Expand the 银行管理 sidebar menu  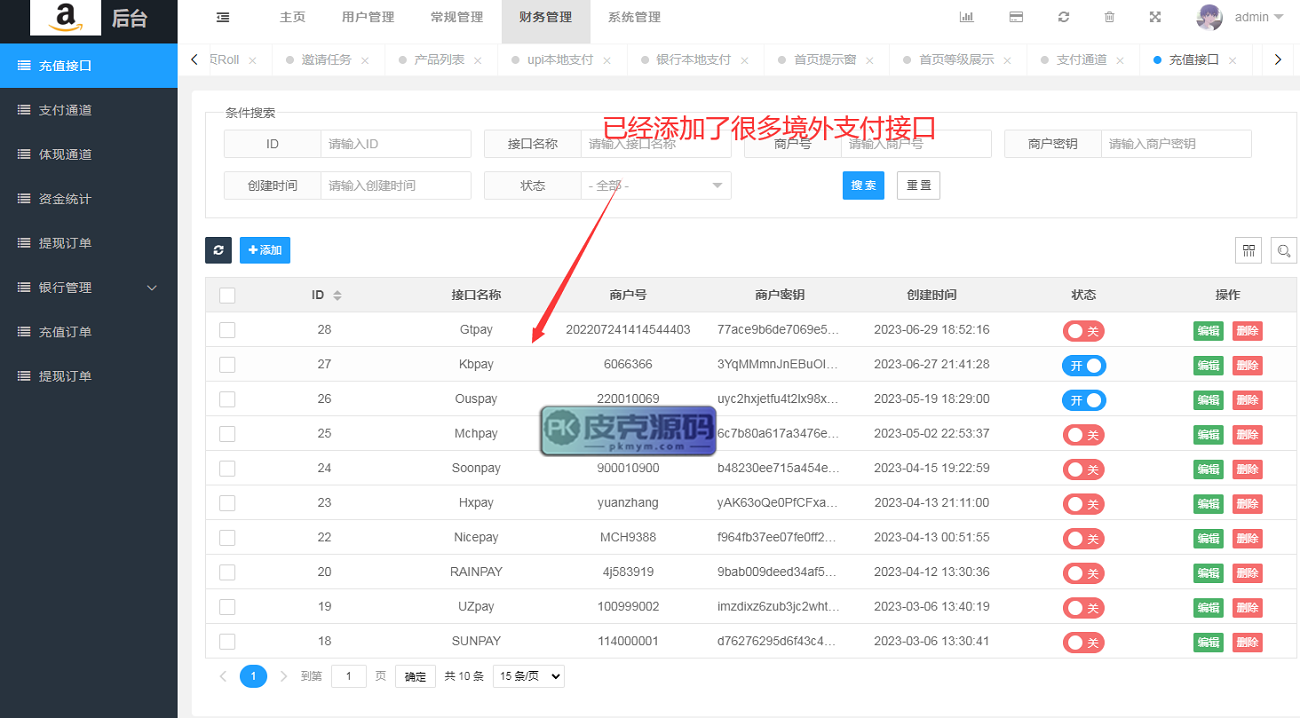(89, 288)
